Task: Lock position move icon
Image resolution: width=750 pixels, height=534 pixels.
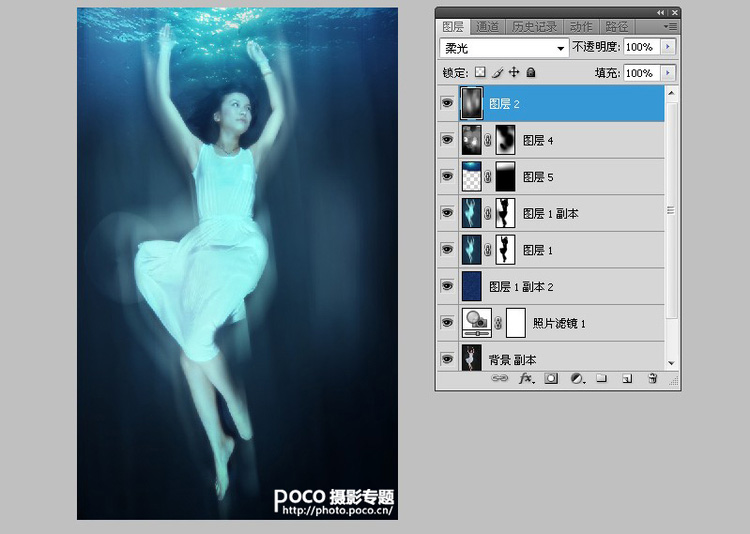Action: tap(514, 72)
